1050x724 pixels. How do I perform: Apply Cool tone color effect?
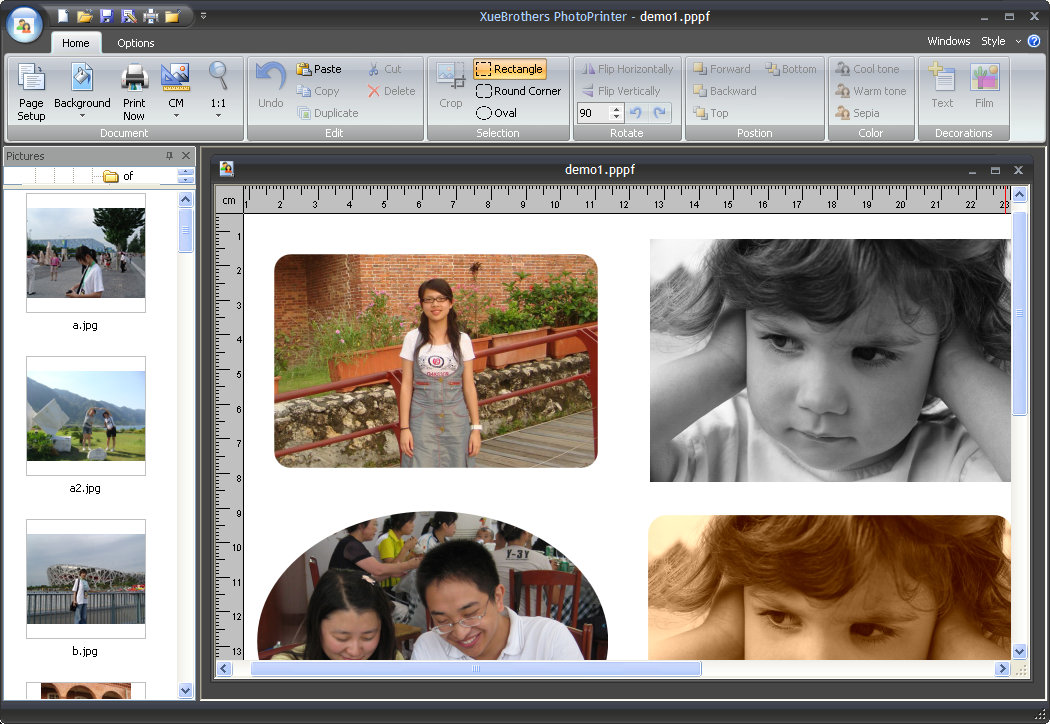tap(867, 69)
